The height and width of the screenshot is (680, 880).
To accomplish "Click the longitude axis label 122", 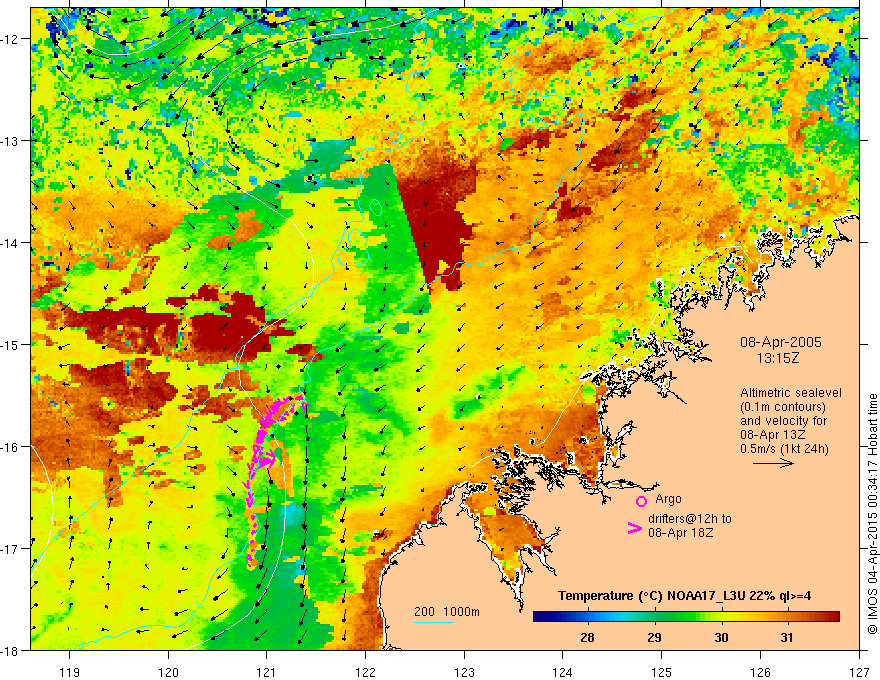I will (x=365, y=672).
